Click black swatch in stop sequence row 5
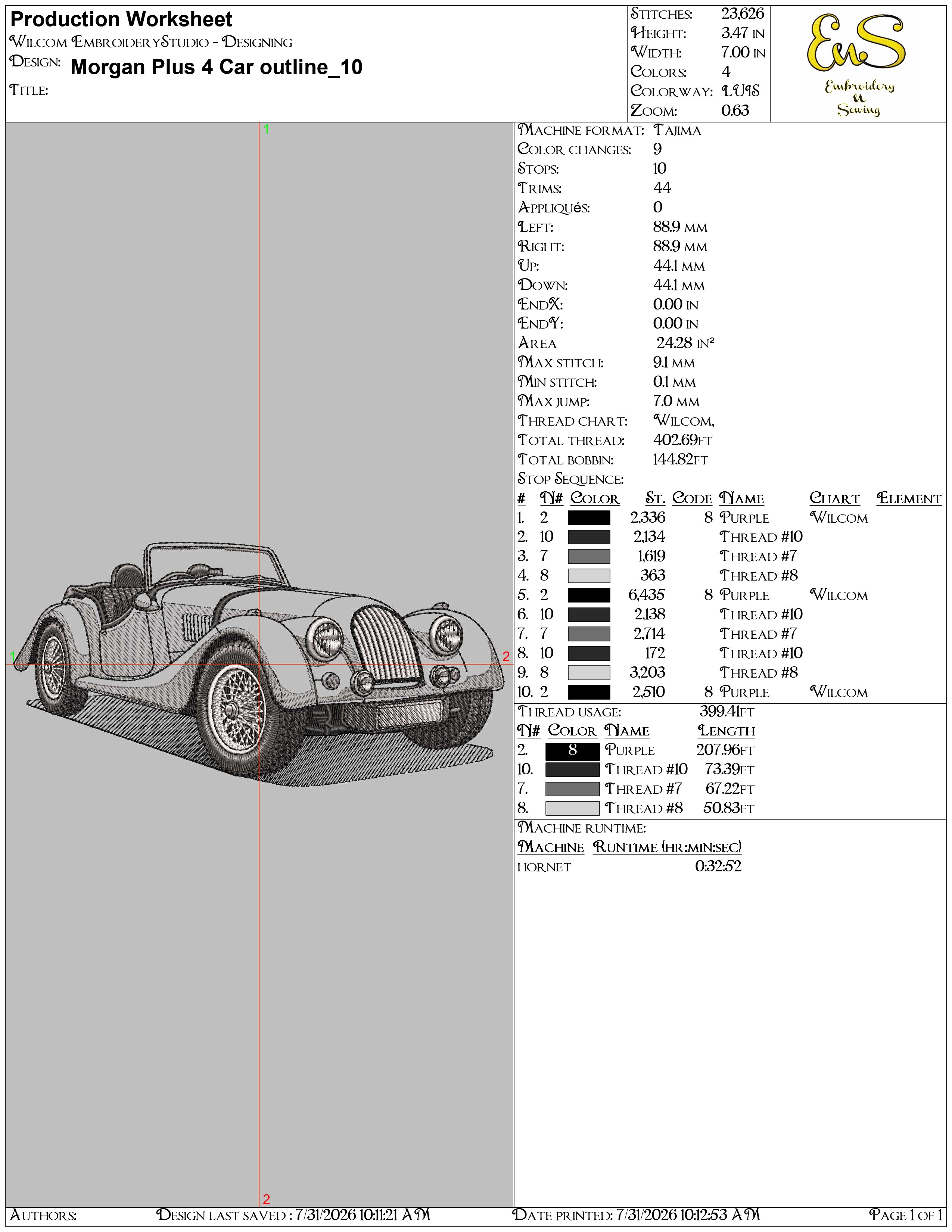 point(589,595)
